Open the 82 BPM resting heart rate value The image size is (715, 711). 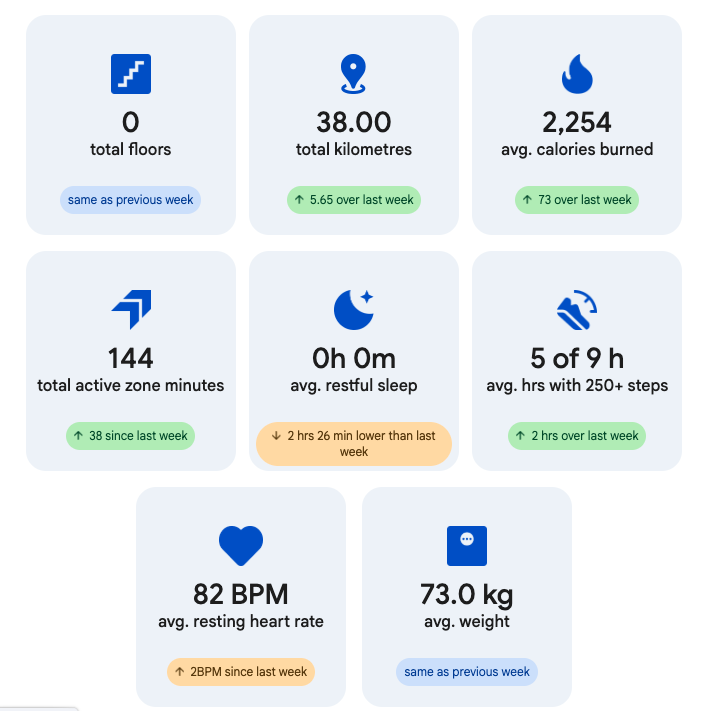pos(241,594)
